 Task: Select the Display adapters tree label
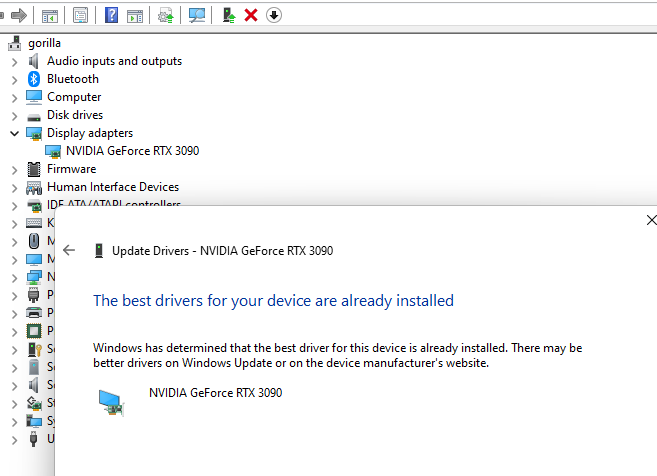(90, 133)
